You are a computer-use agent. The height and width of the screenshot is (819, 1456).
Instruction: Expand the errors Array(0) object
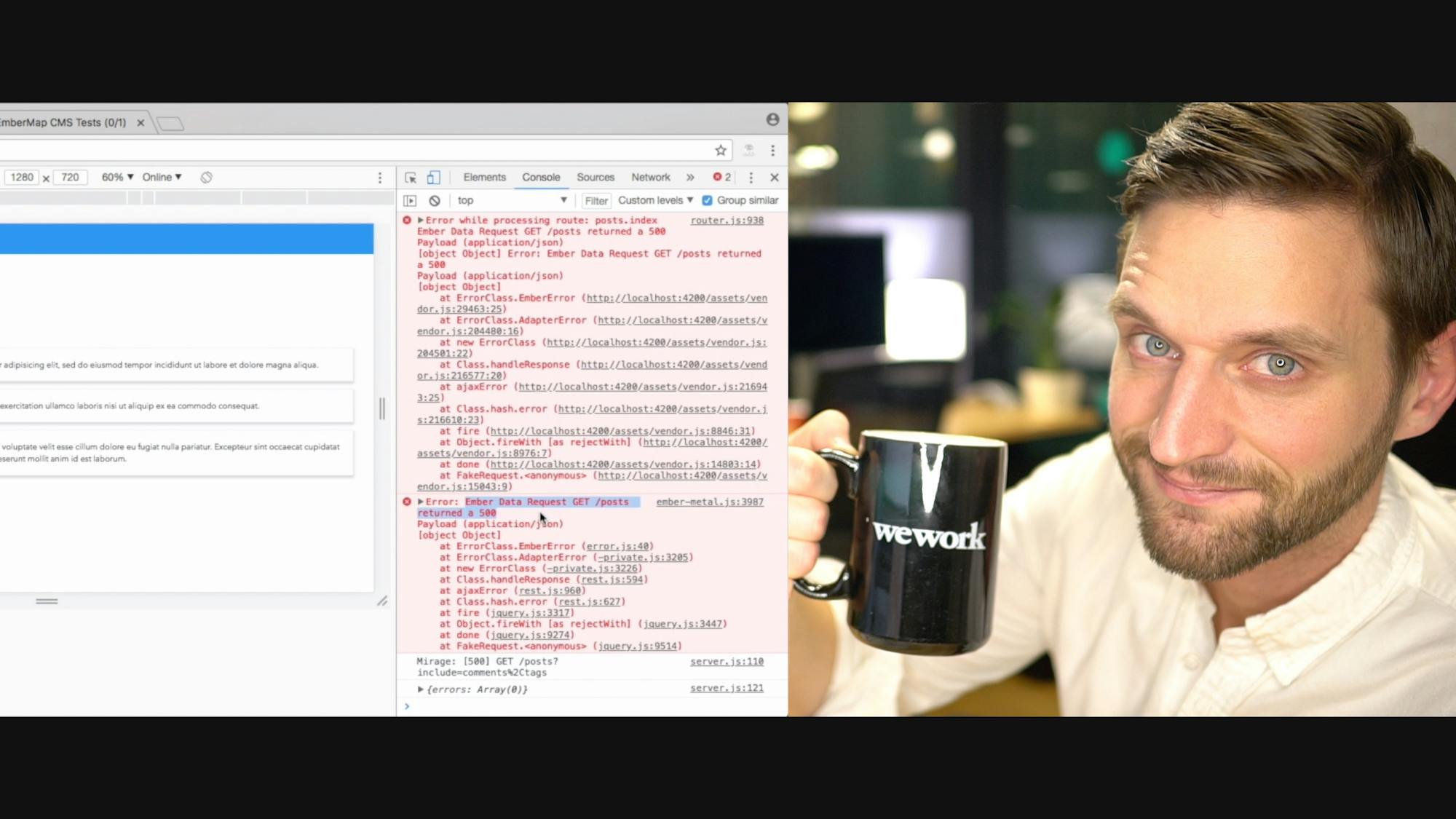tap(420, 689)
